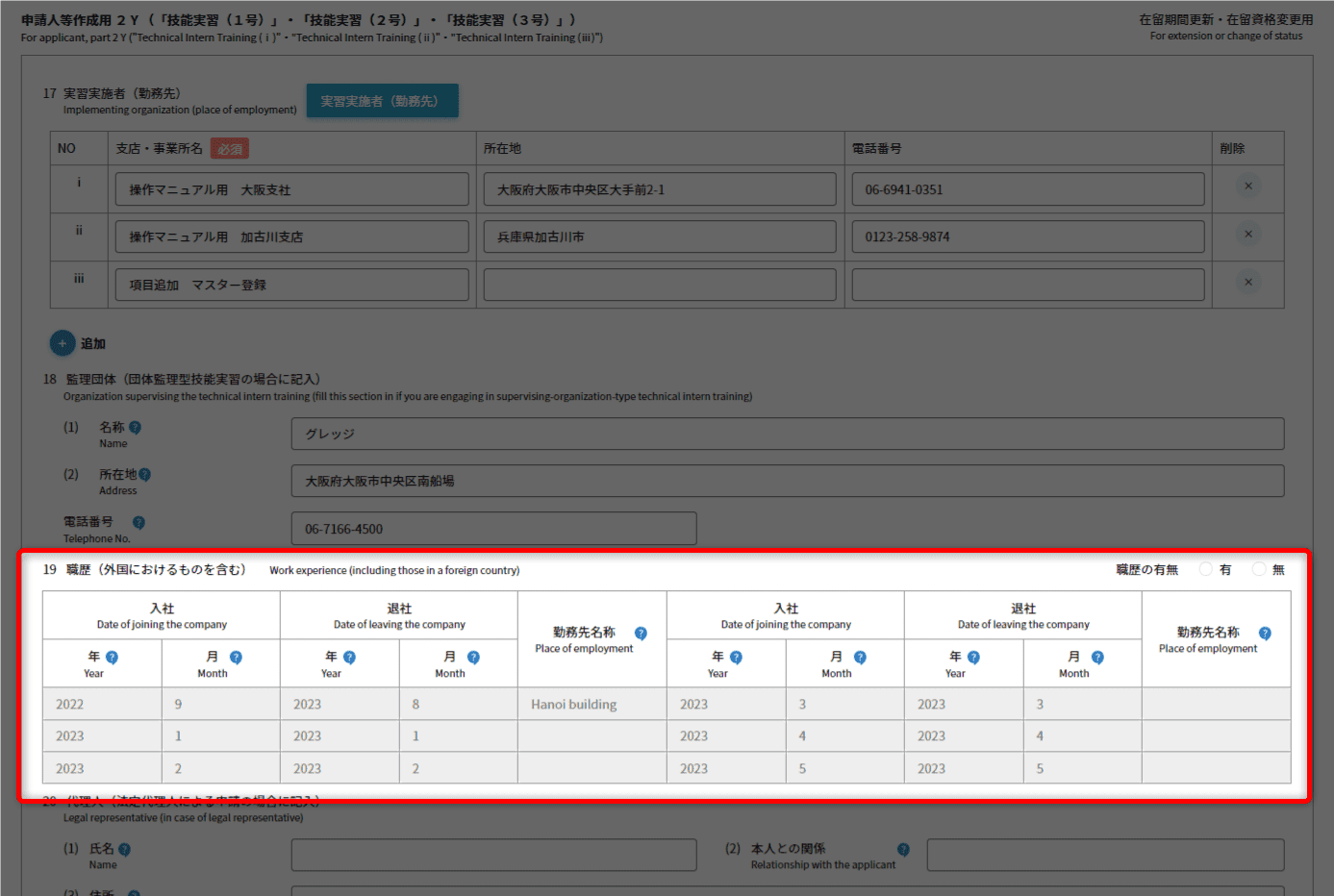1334x896 pixels.
Task: Click the 兵庫県加古川市 address field
Action: point(659,236)
